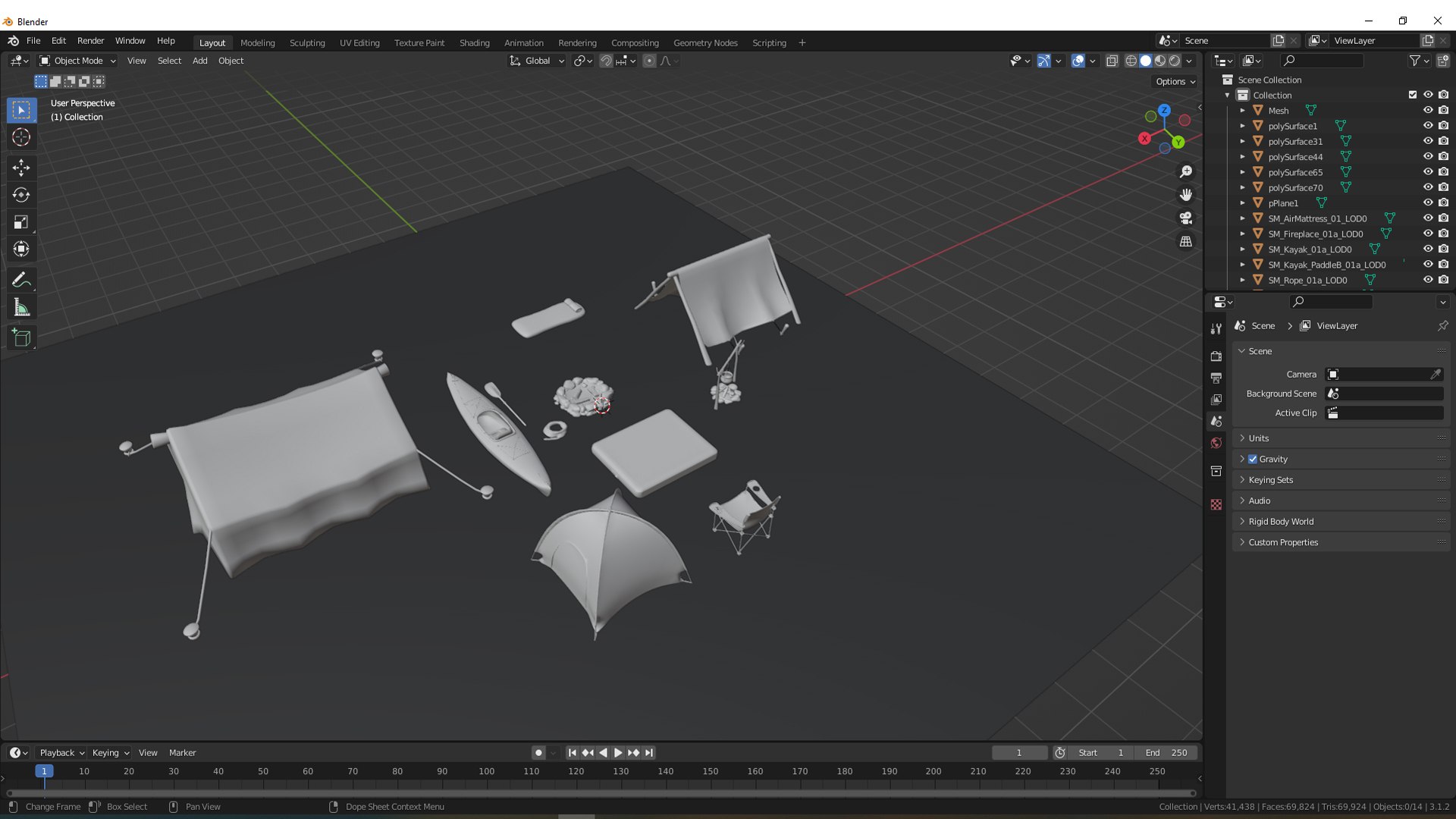
Task: Open the Playback dropdown in timeline
Action: tap(62, 753)
